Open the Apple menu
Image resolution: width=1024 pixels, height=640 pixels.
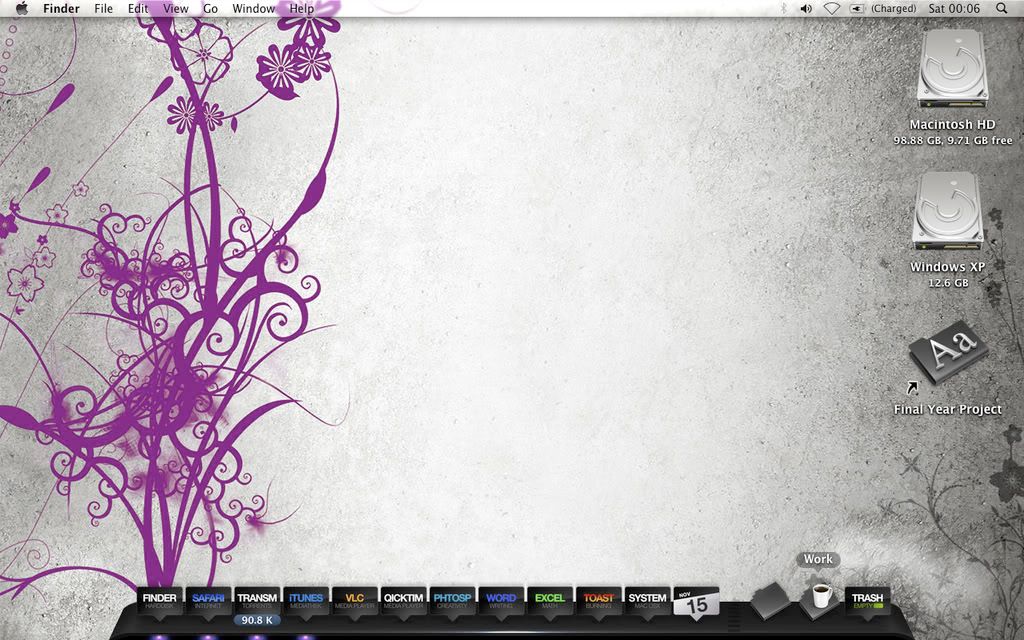(x=22, y=8)
